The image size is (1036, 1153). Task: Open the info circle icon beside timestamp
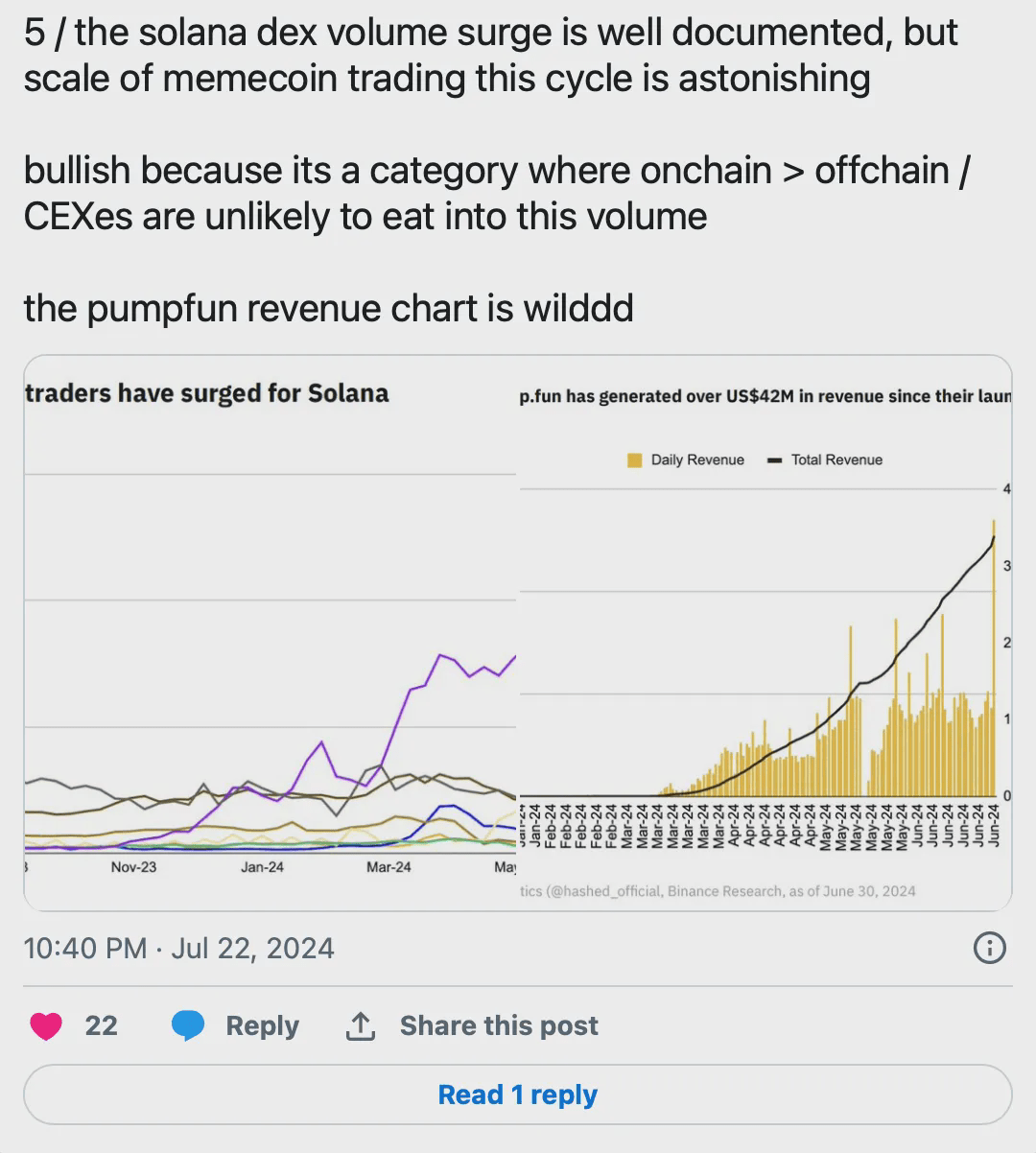click(x=989, y=949)
